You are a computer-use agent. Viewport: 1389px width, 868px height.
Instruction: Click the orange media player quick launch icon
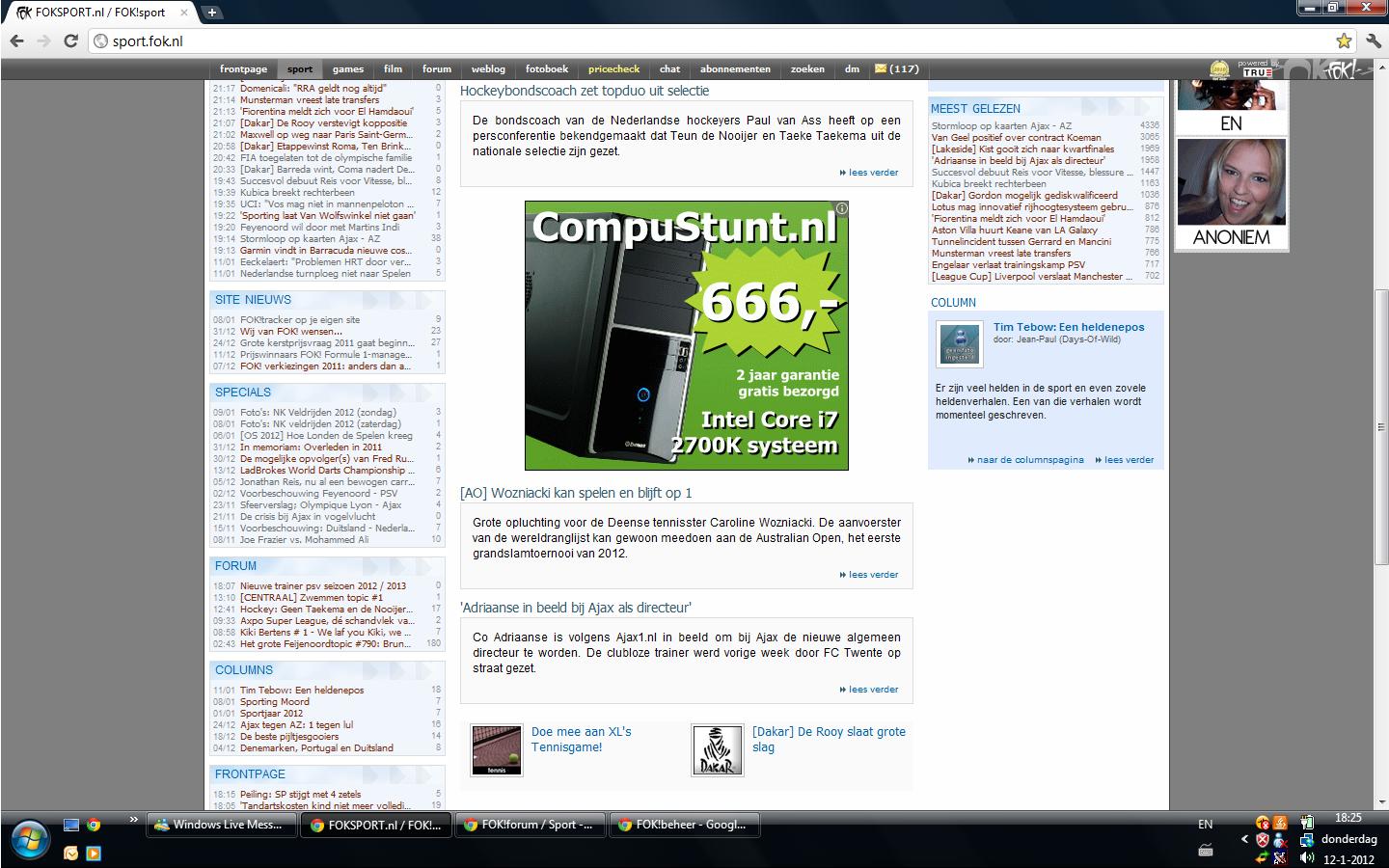tap(94, 853)
